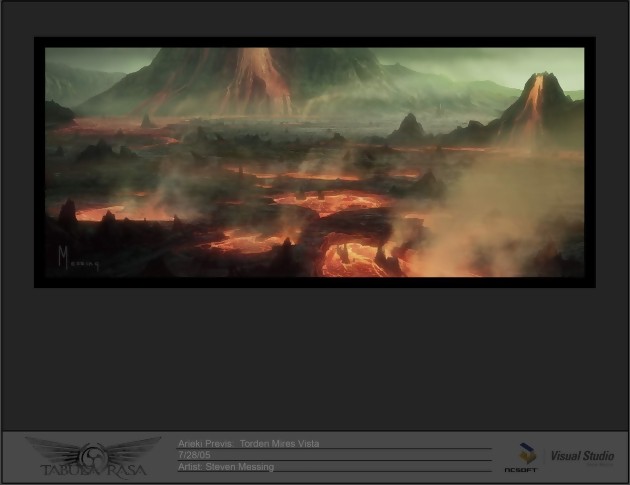This screenshot has width=630, height=485.
Task: Click the Messing signature in artwork corner
Action: pyautogui.click(x=76, y=260)
